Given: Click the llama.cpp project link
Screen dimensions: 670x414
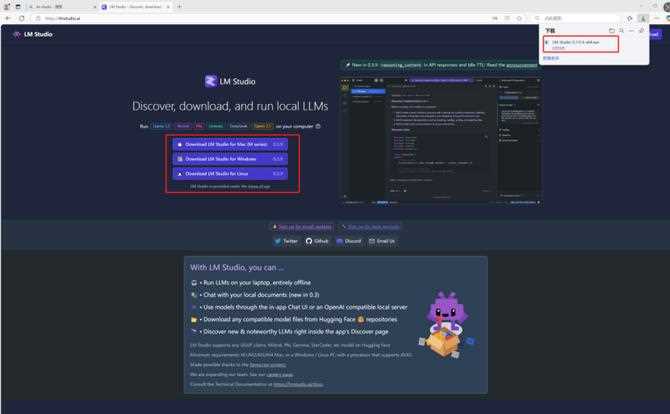Looking at the screenshot, I should coord(268,365).
